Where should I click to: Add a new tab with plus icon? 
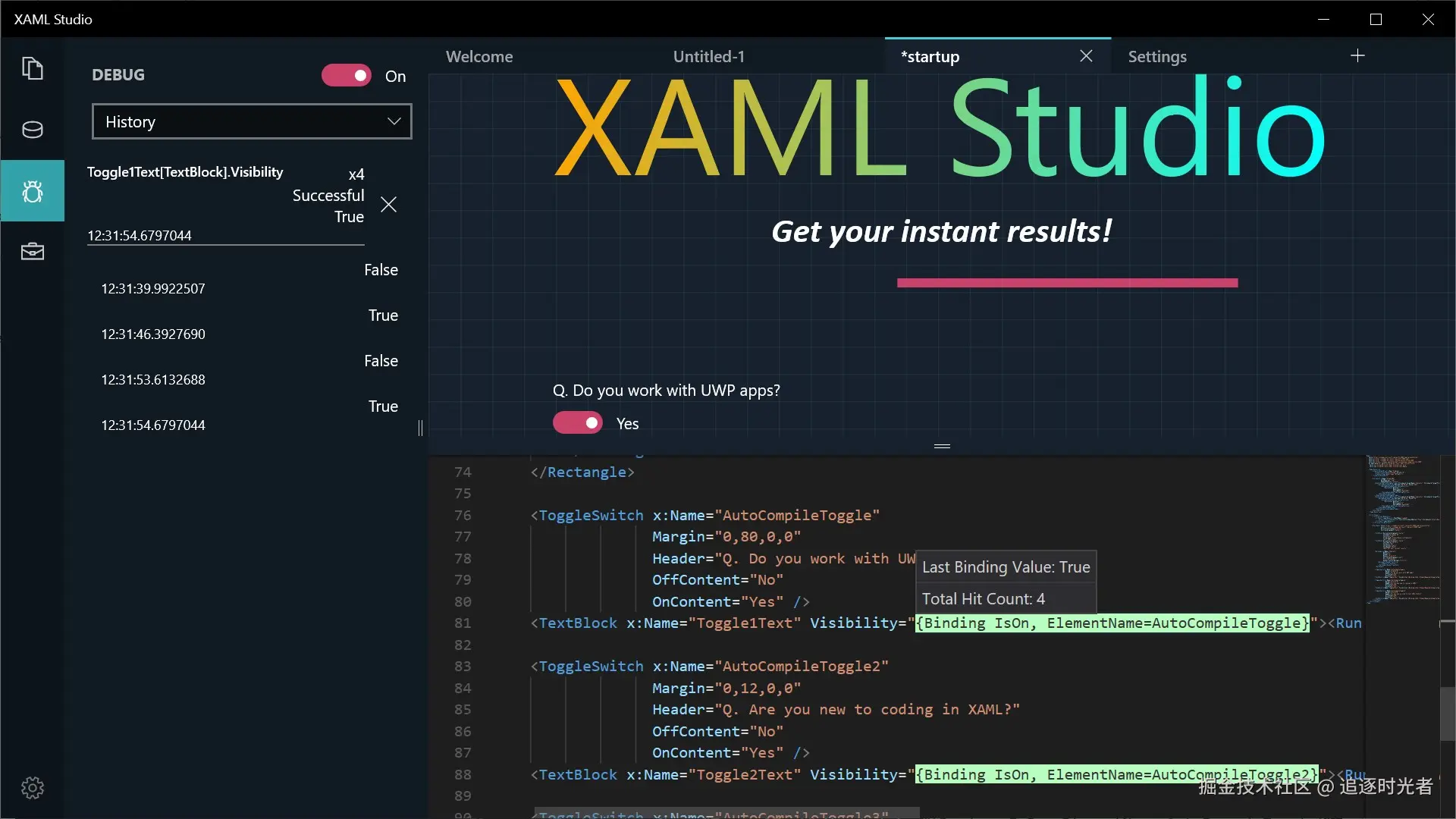(x=1357, y=56)
